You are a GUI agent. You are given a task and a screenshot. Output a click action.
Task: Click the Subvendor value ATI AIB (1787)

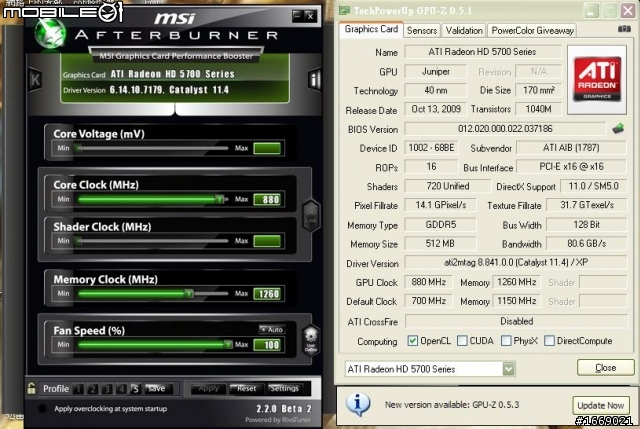[x=571, y=148]
